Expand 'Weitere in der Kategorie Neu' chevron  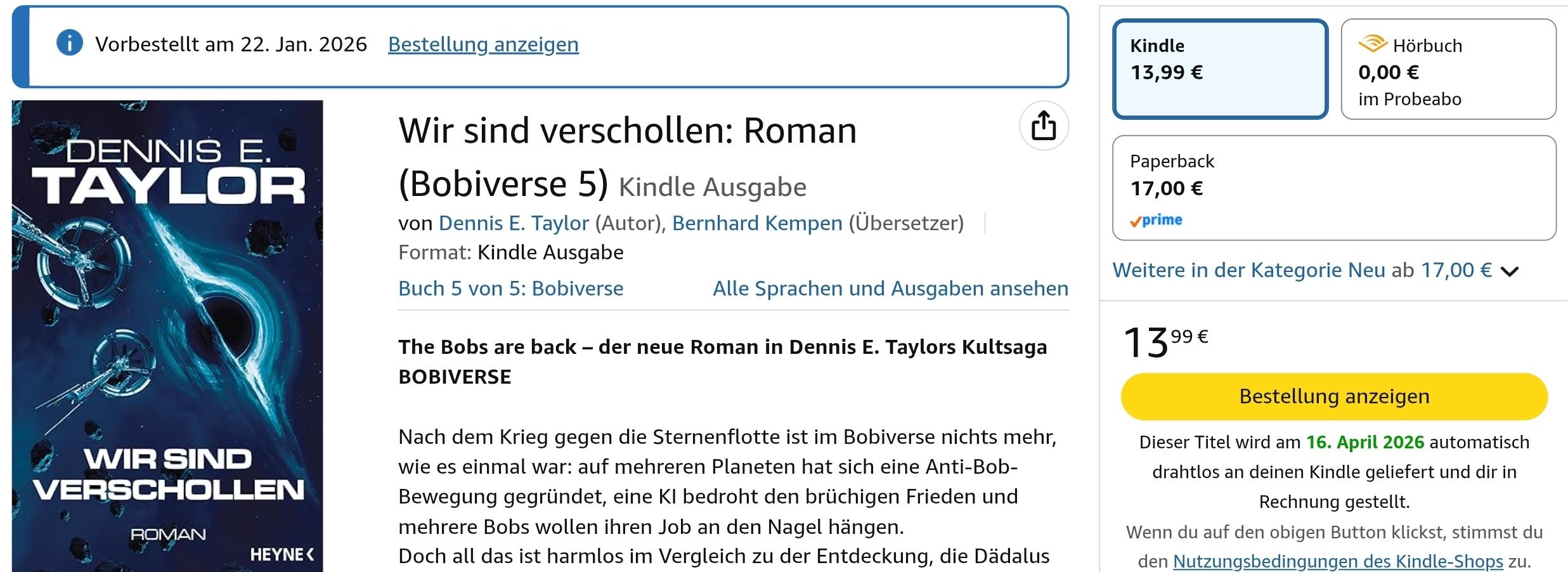tap(1510, 271)
